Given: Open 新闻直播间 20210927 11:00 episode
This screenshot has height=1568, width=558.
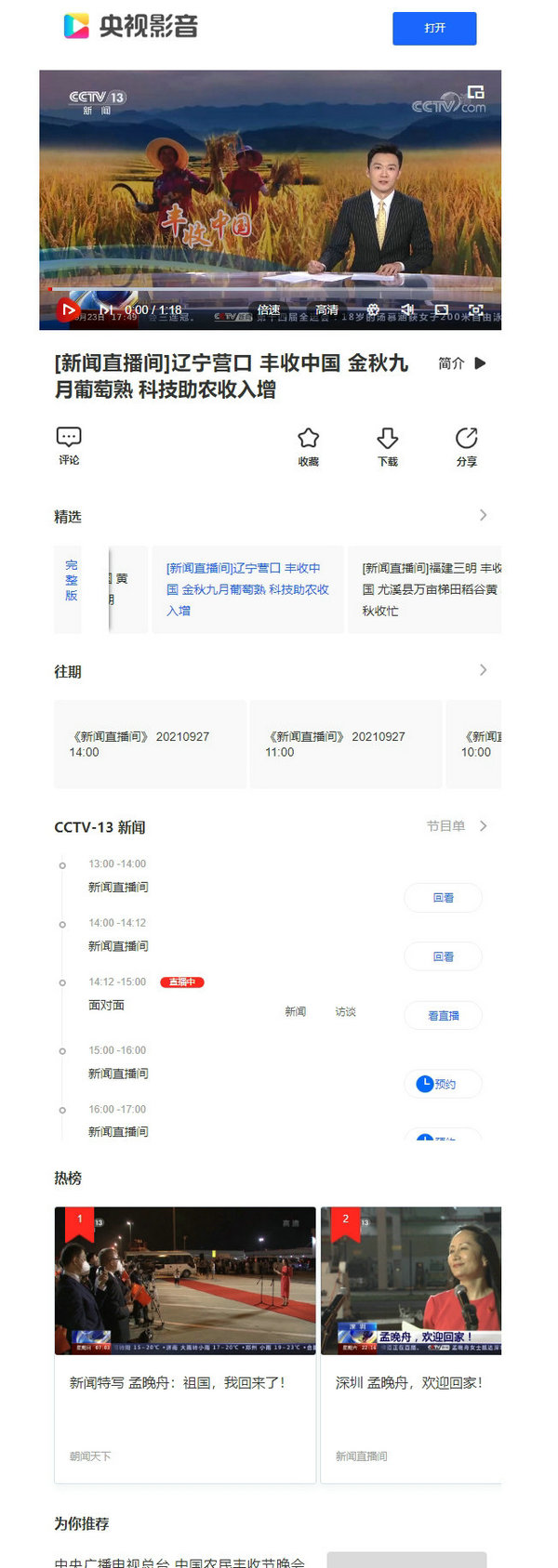Looking at the screenshot, I should [346, 744].
